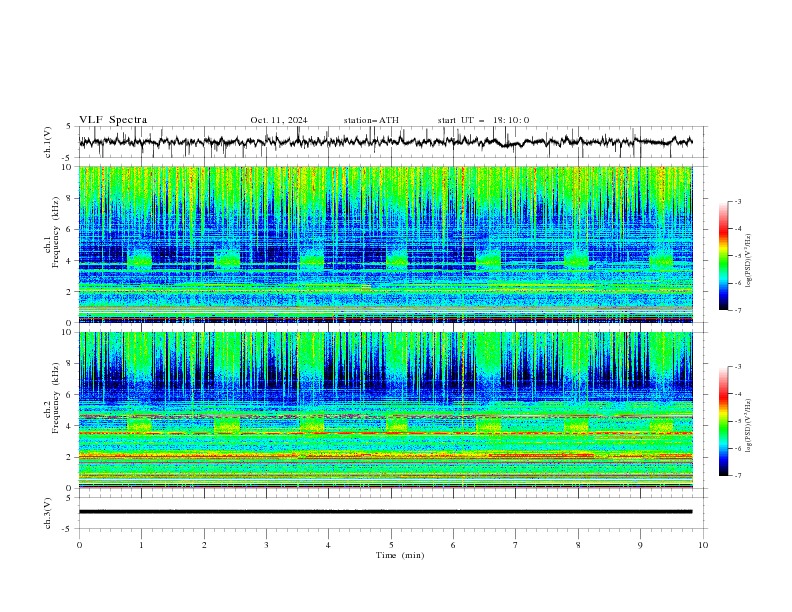Click the "10" time axis tick label
This screenshot has height=612, width=792.
pos(703,545)
